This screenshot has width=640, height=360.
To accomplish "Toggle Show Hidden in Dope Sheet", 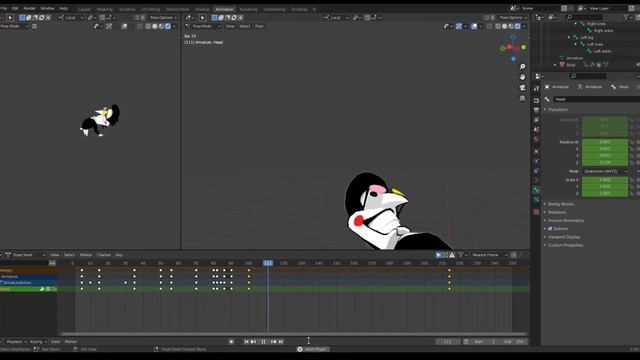I will tap(445, 255).
